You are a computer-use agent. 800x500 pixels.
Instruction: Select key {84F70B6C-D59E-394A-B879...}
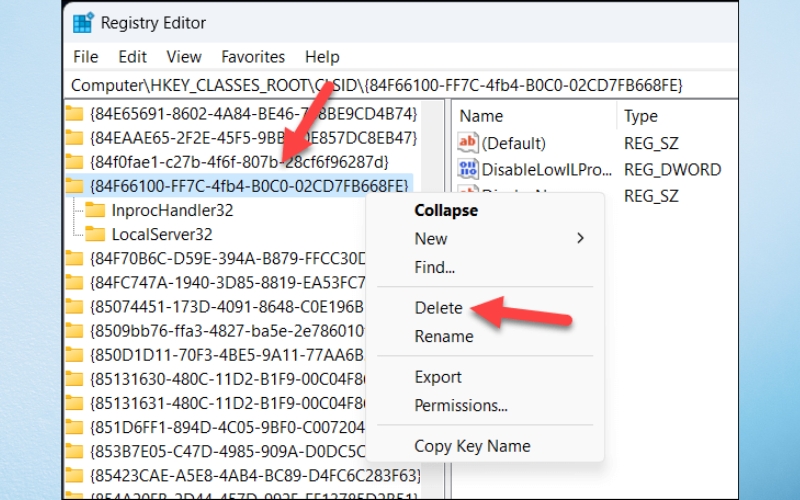[228, 259]
